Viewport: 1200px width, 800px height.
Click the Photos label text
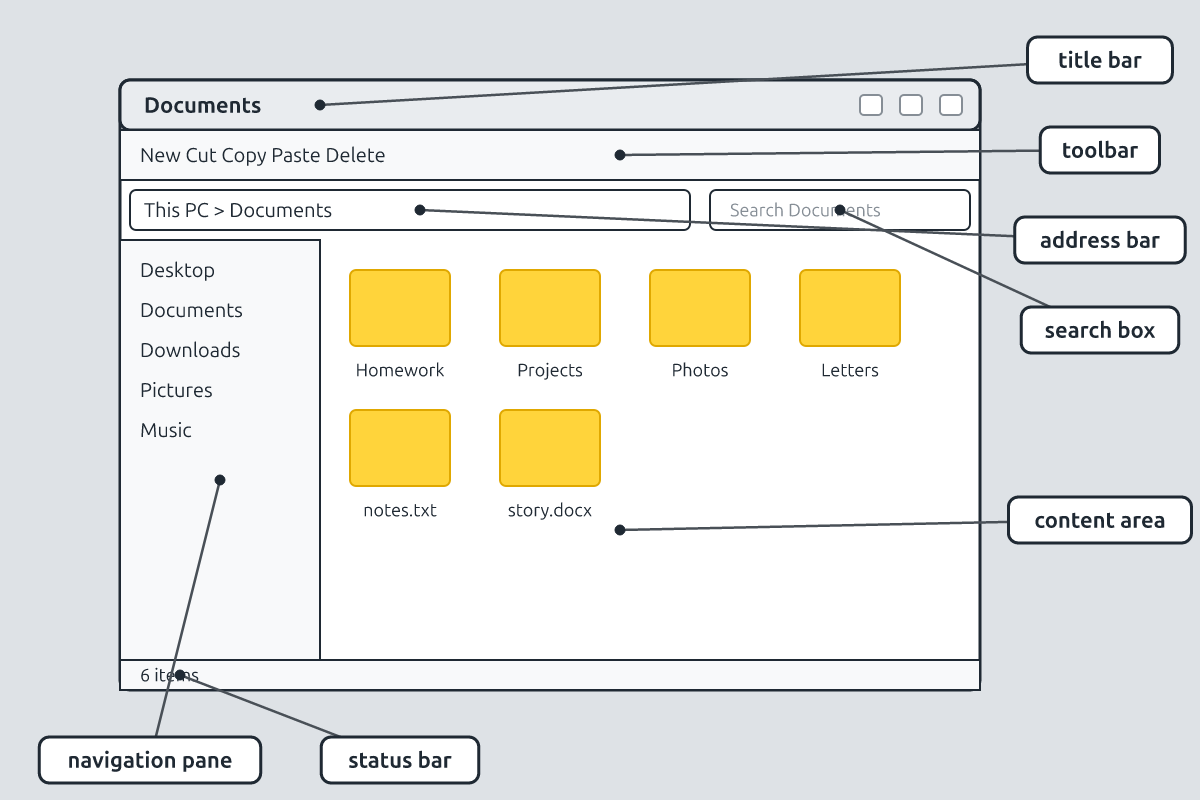(700, 370)
